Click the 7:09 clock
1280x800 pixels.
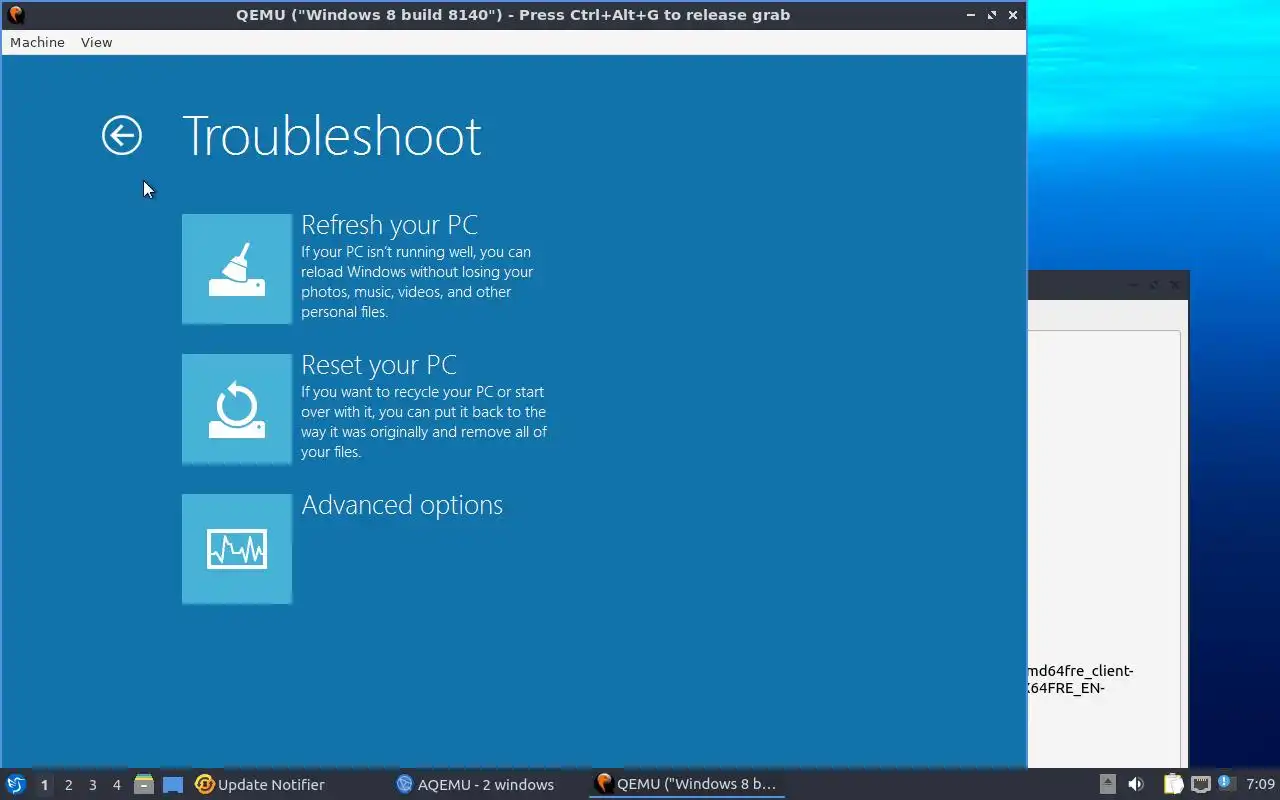[1260, 785]
